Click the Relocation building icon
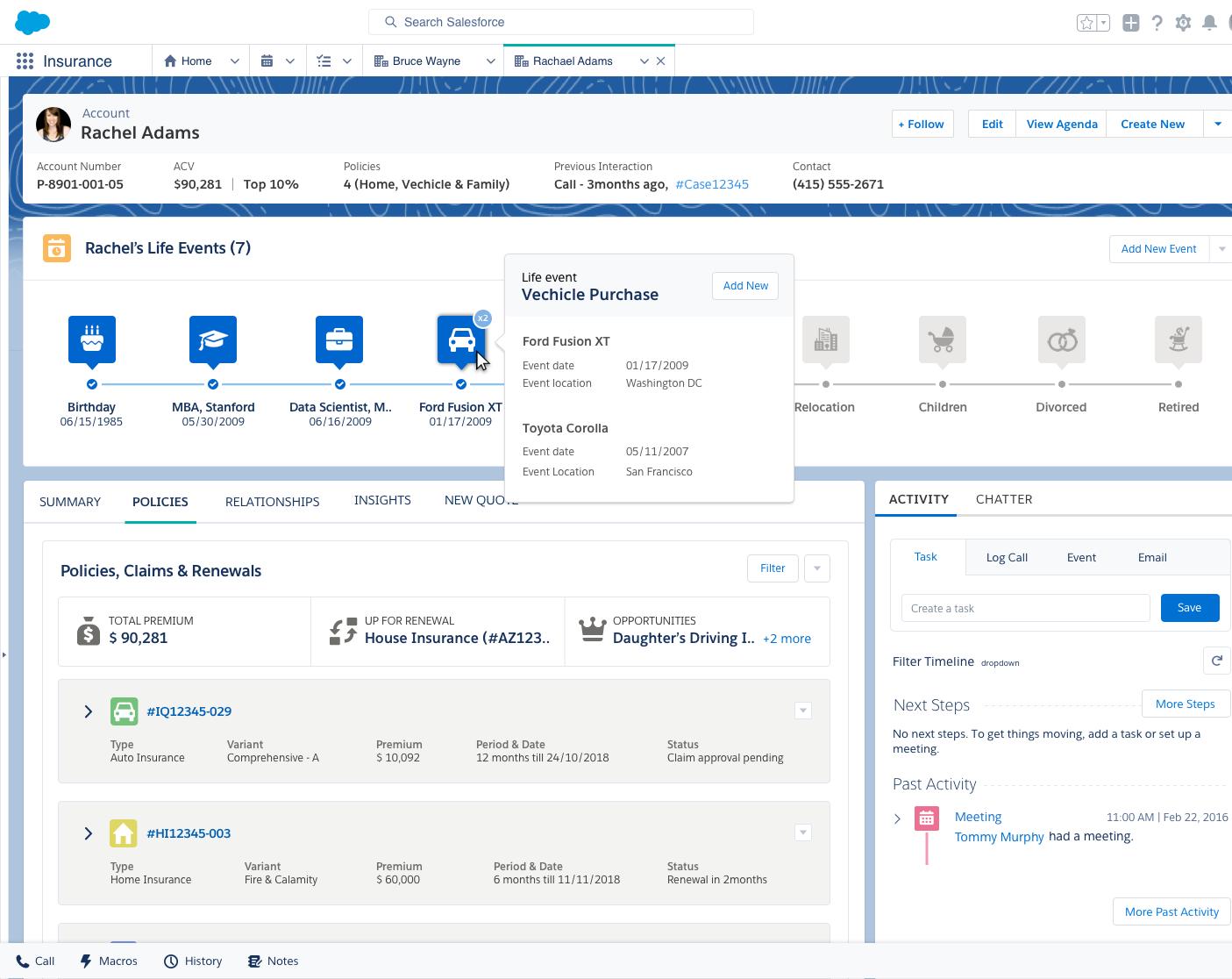1232x979 pixels. pos(826,339)
